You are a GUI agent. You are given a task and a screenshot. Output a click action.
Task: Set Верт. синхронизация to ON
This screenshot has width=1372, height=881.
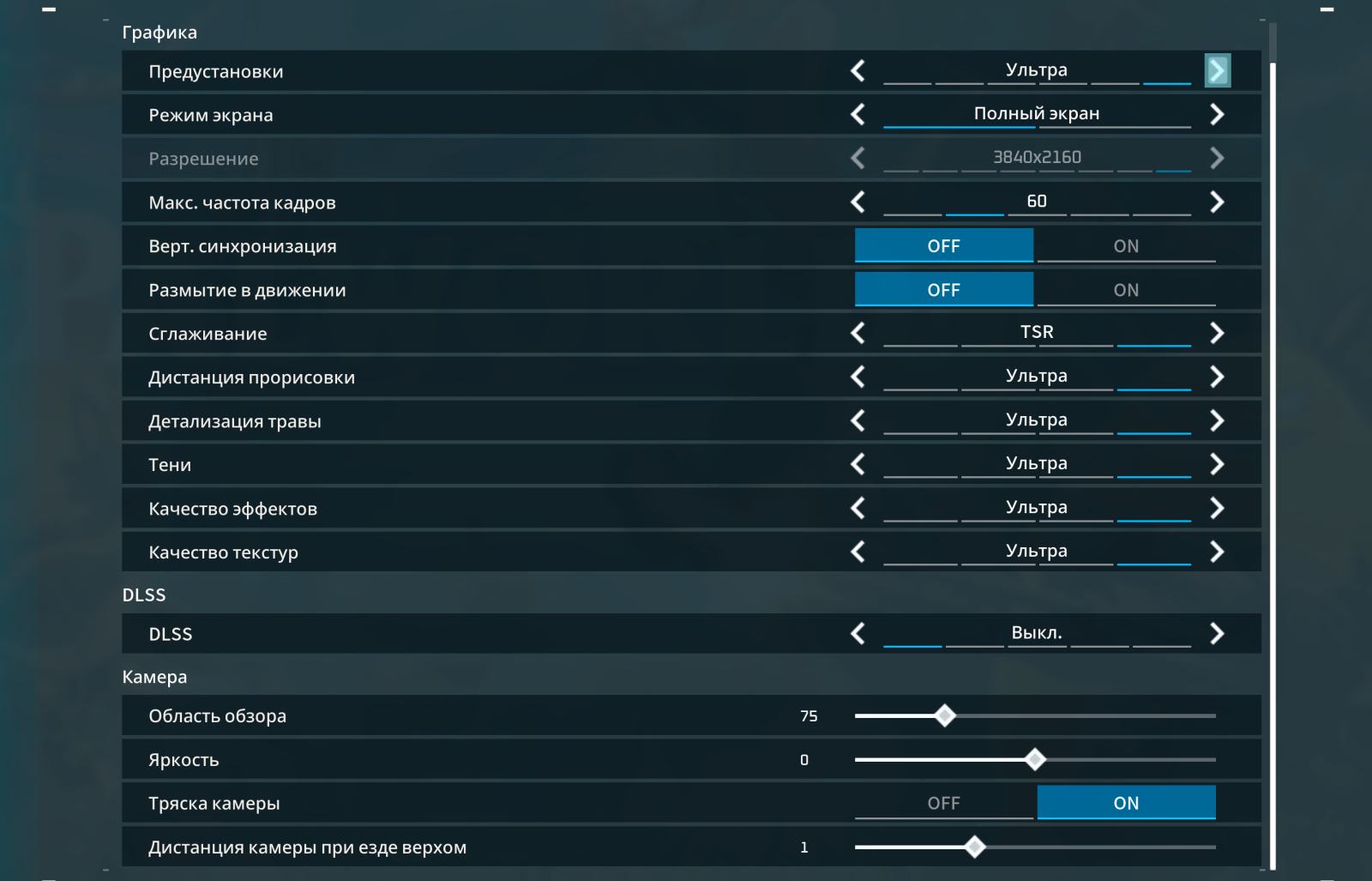1126,245
